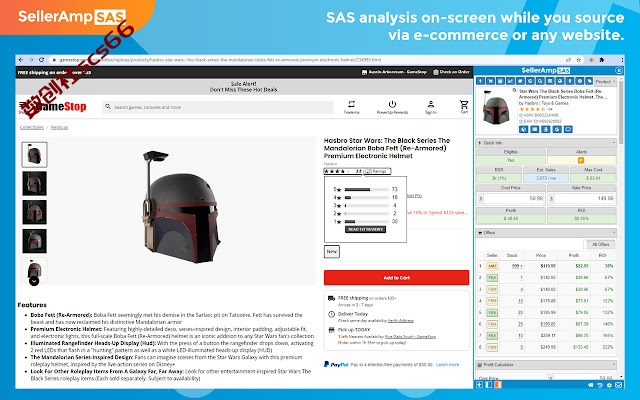Click the orange right dock layout icon
The height and width of the screenshot is (400, 640).
498,385
